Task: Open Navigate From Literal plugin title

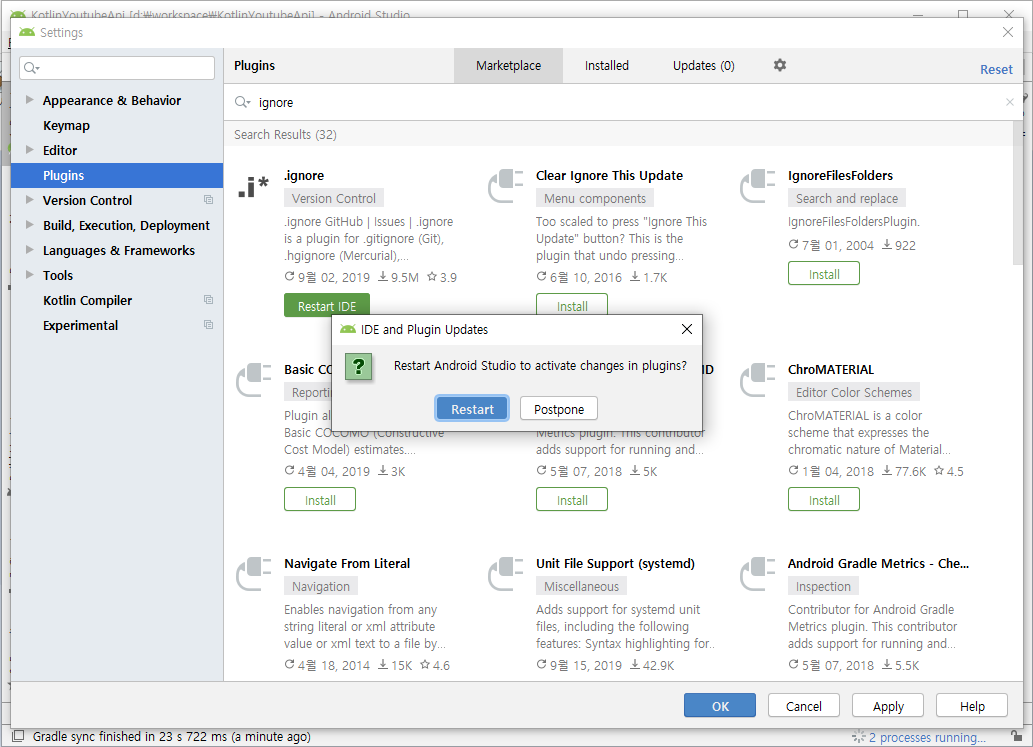Action: 347,563
